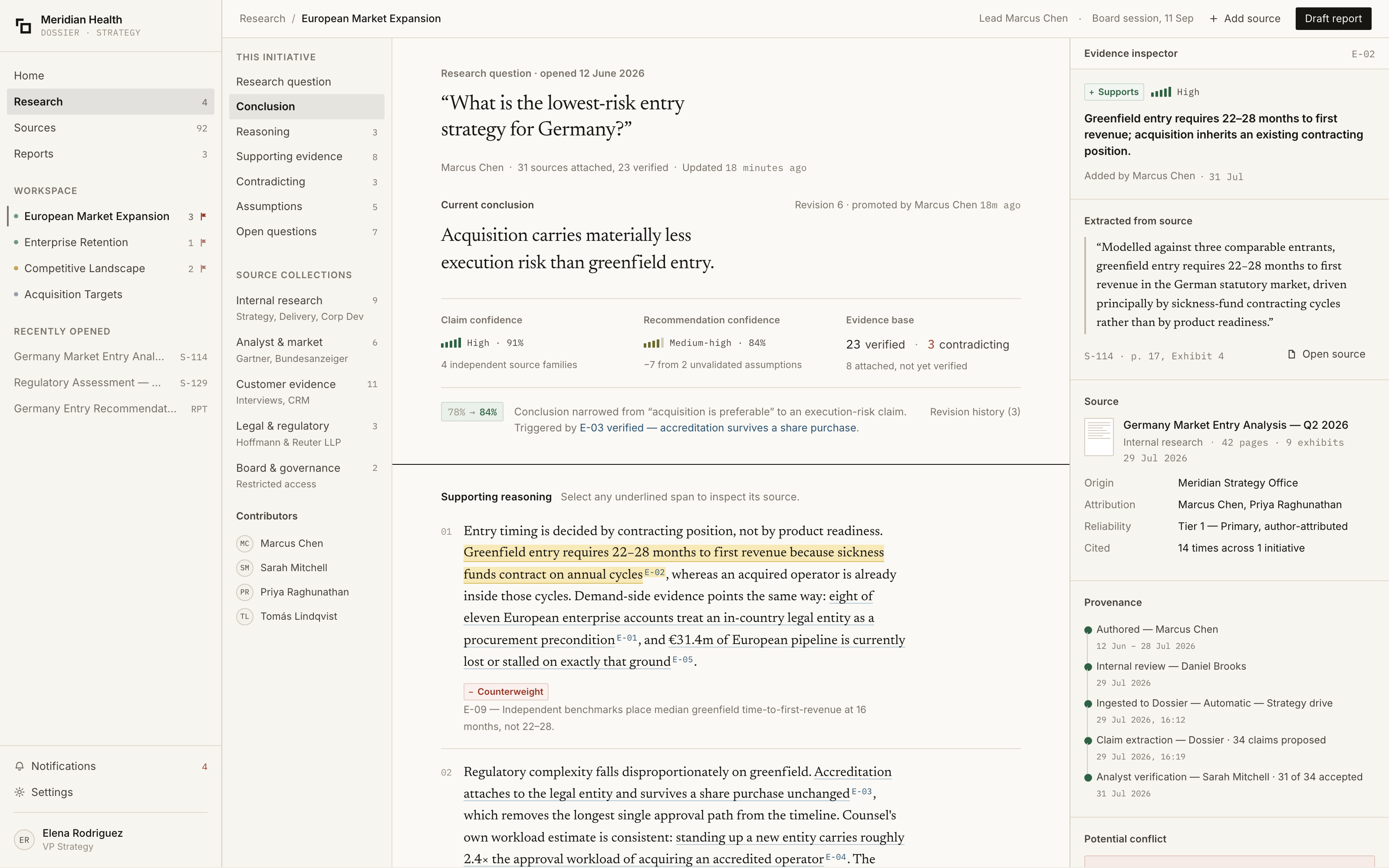Open Settings
The height and width of the screenshot is (868, 1389).
coord(110,792)
